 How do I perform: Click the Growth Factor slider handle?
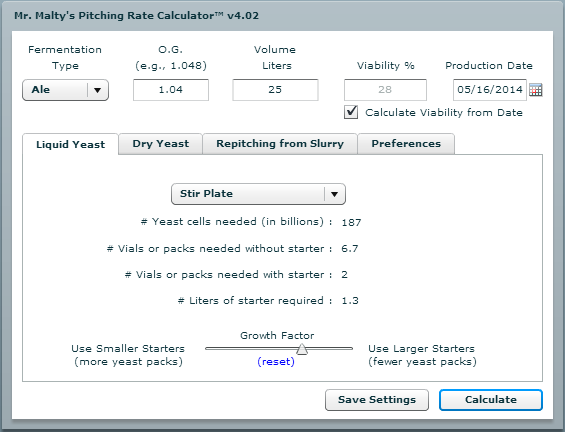tap(302, 349)
